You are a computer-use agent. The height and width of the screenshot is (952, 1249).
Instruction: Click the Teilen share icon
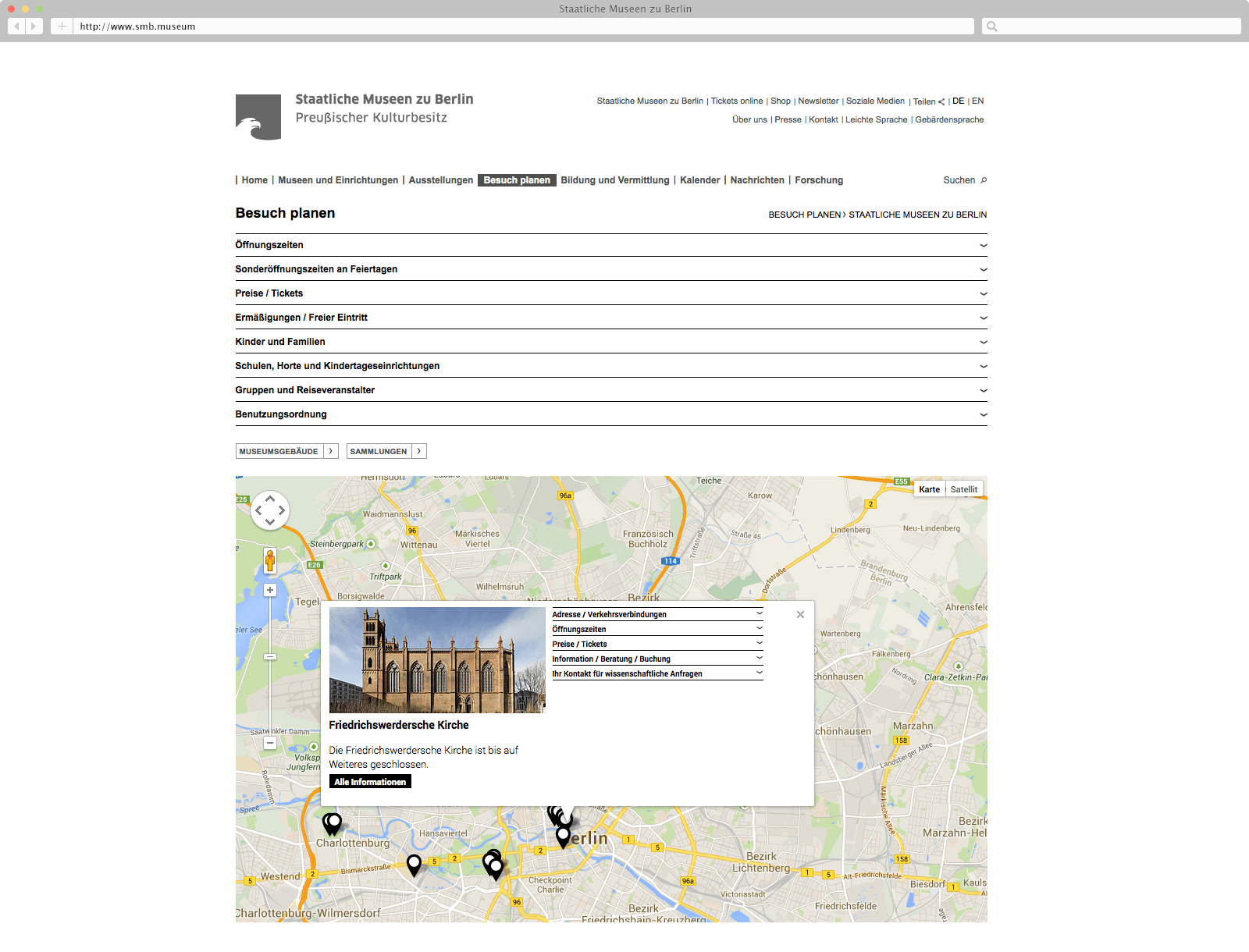(941, 101)
